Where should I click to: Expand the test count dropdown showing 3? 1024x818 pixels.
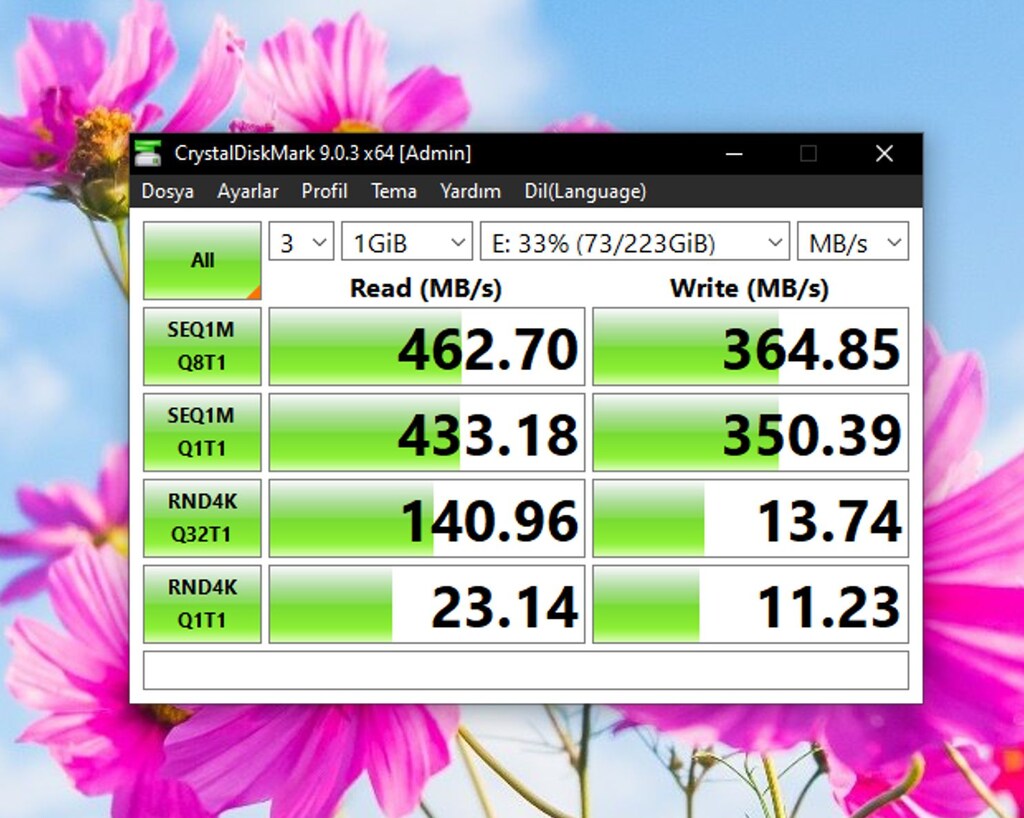tap(301, 242)
